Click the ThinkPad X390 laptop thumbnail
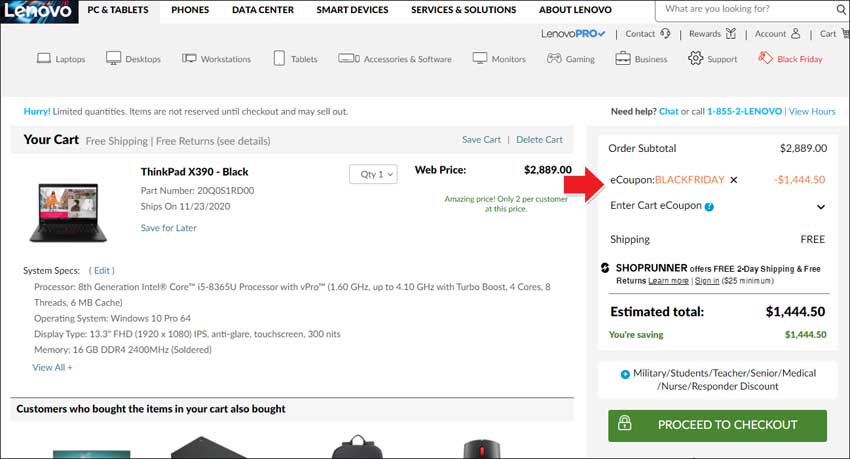This screenshot has width=850, height=459. coord(68,212)
